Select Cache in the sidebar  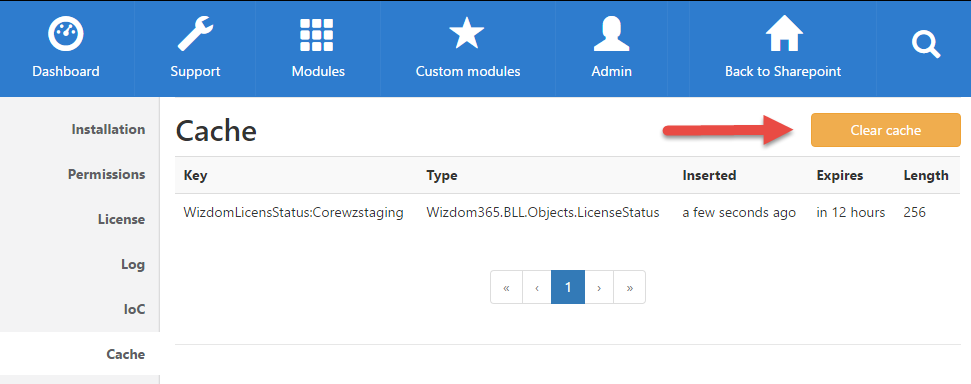[126, 354]
